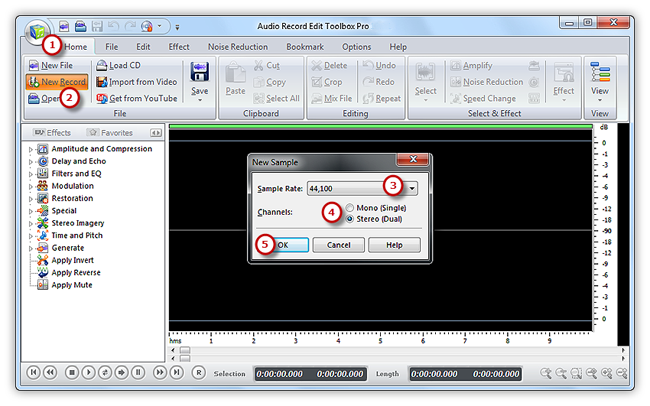Open the Edit ribbon tab
The image size is (650, 406).
[x=143, y=47]
